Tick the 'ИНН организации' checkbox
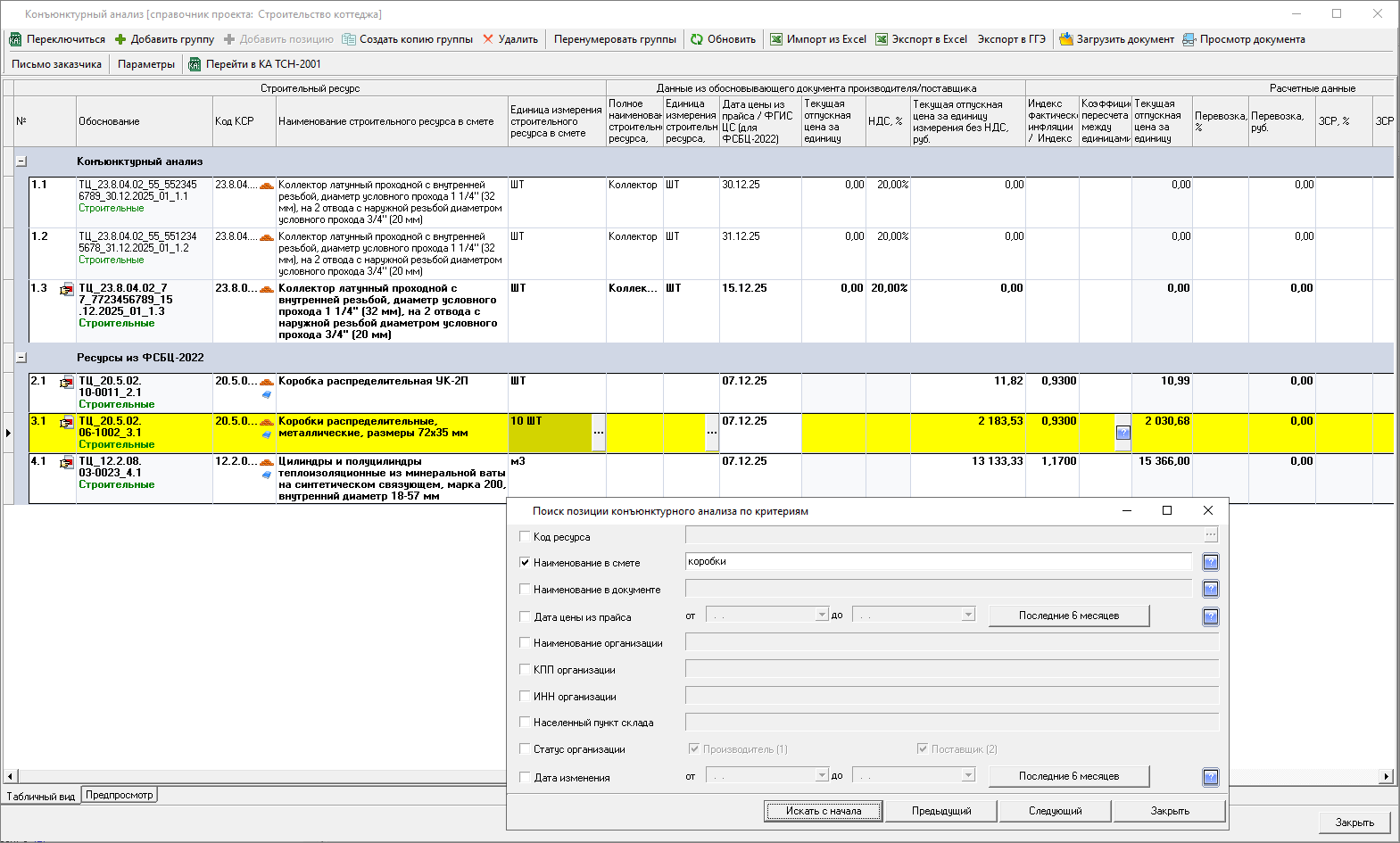This screenshot has height=843, width=1400. [x=525, y=697]
